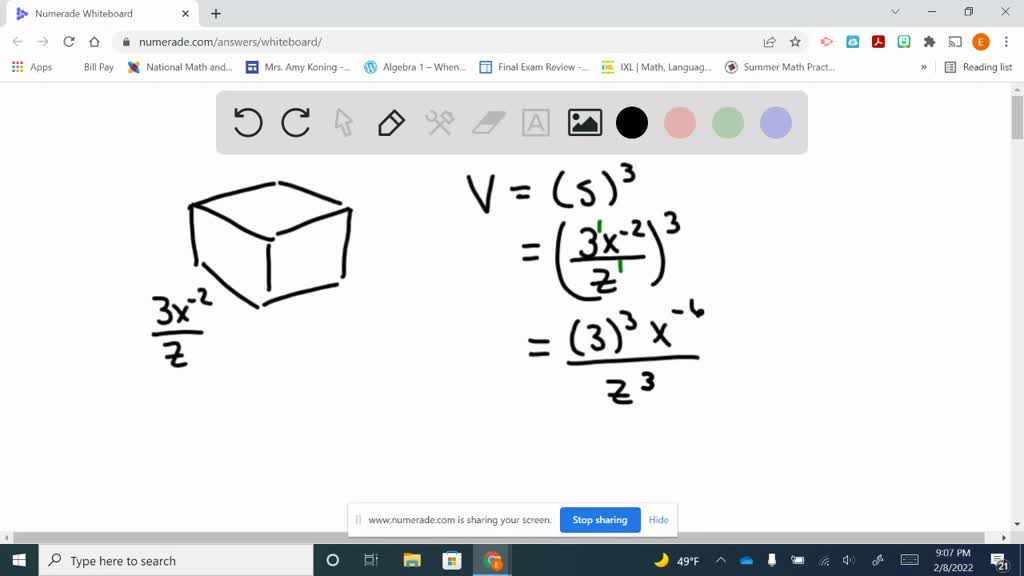
Task: Hide the screen sharing banner
Action: (658, 520)
